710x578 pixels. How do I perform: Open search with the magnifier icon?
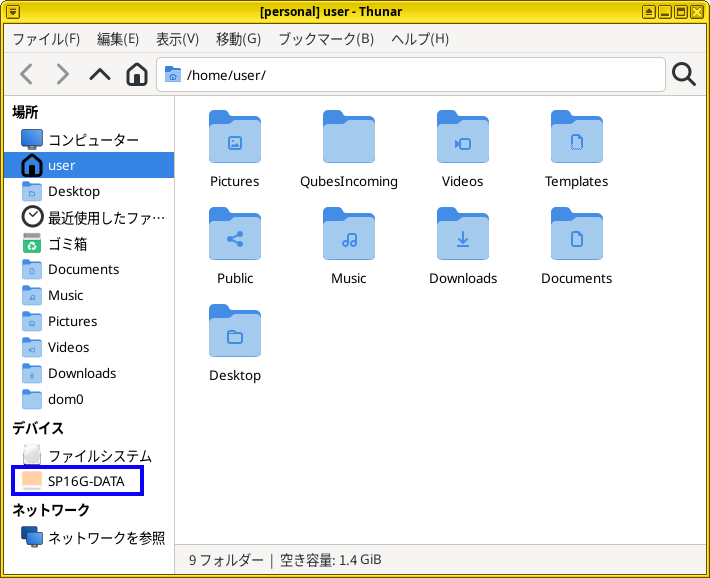pos(683,74)
